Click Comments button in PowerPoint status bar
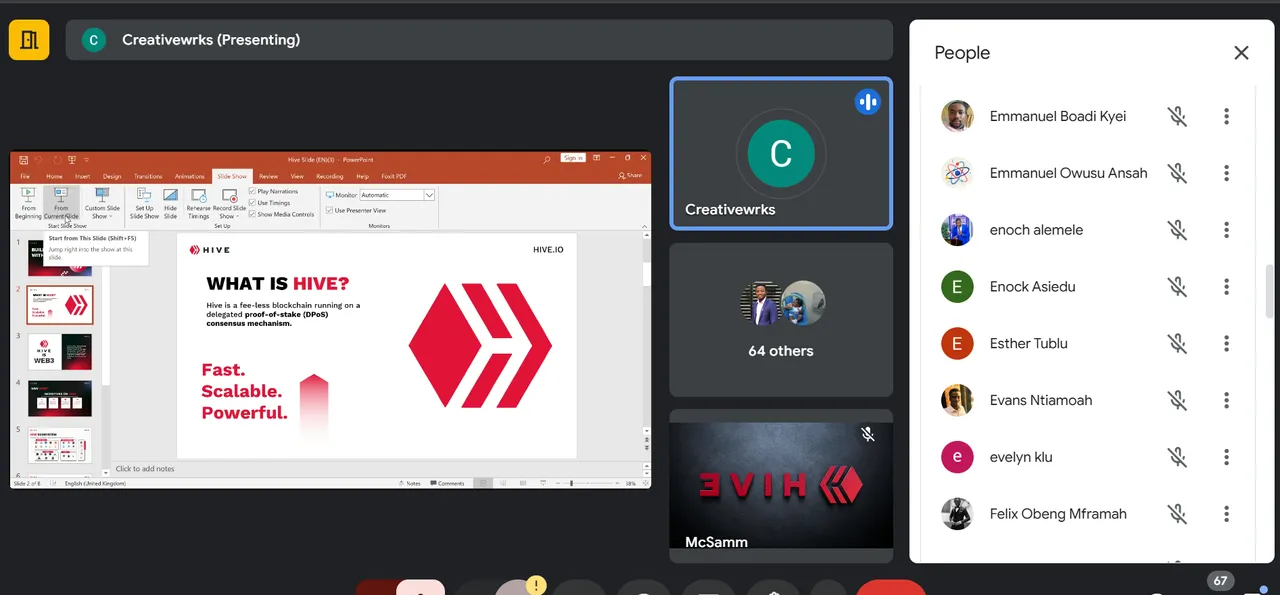 point(448,483)
